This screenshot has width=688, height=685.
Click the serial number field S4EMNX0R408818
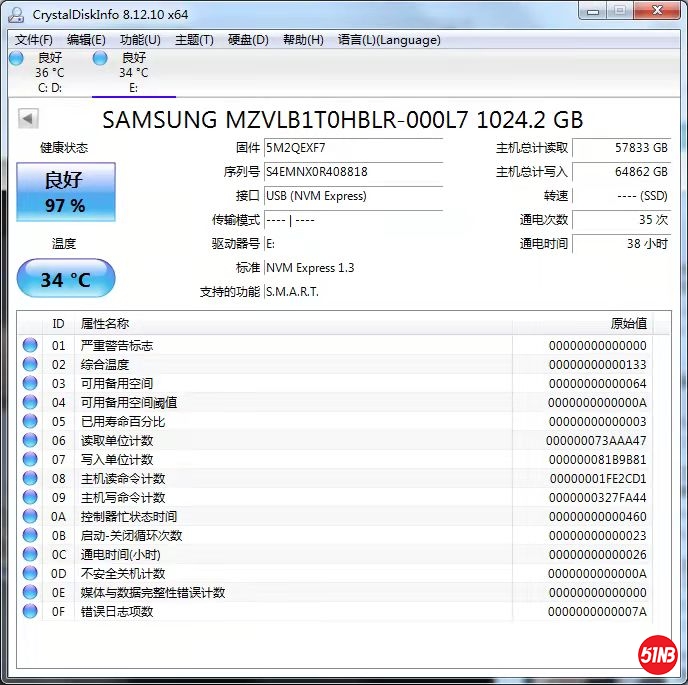pyautogui.click(x=353, y=172)
